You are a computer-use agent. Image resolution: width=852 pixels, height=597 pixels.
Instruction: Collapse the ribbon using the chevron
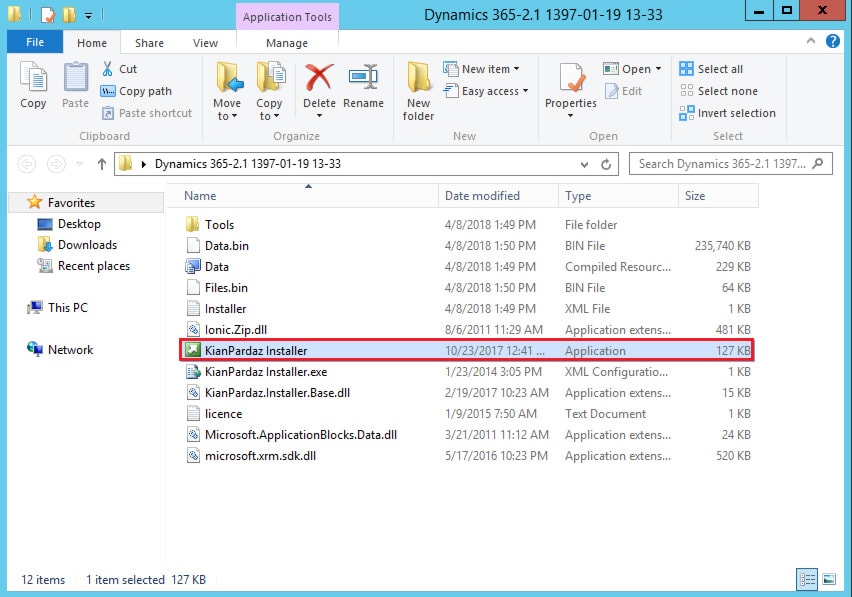[x=811, y=41]
